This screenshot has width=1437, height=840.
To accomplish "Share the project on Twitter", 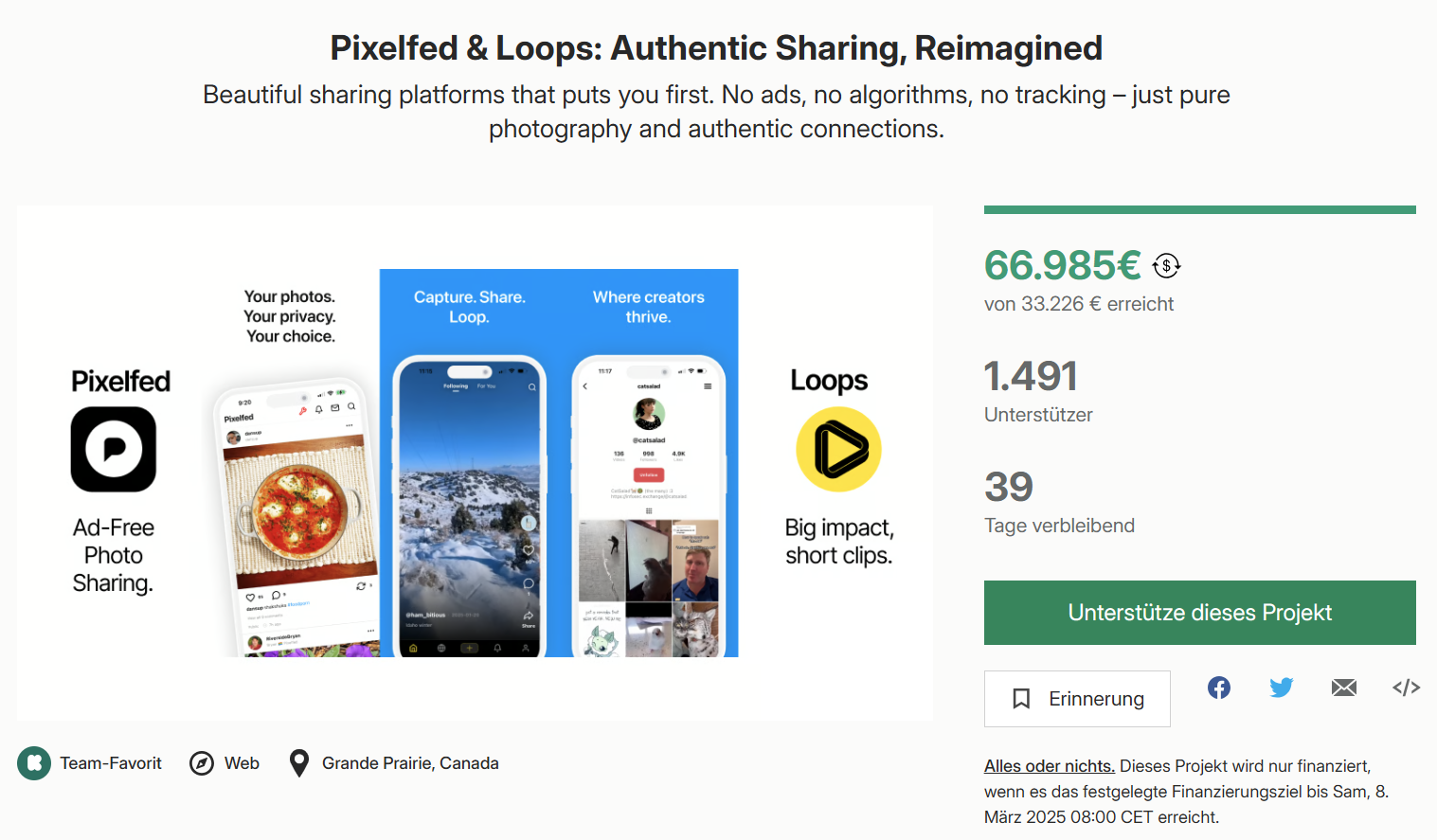I will (x=1282, y=688).
